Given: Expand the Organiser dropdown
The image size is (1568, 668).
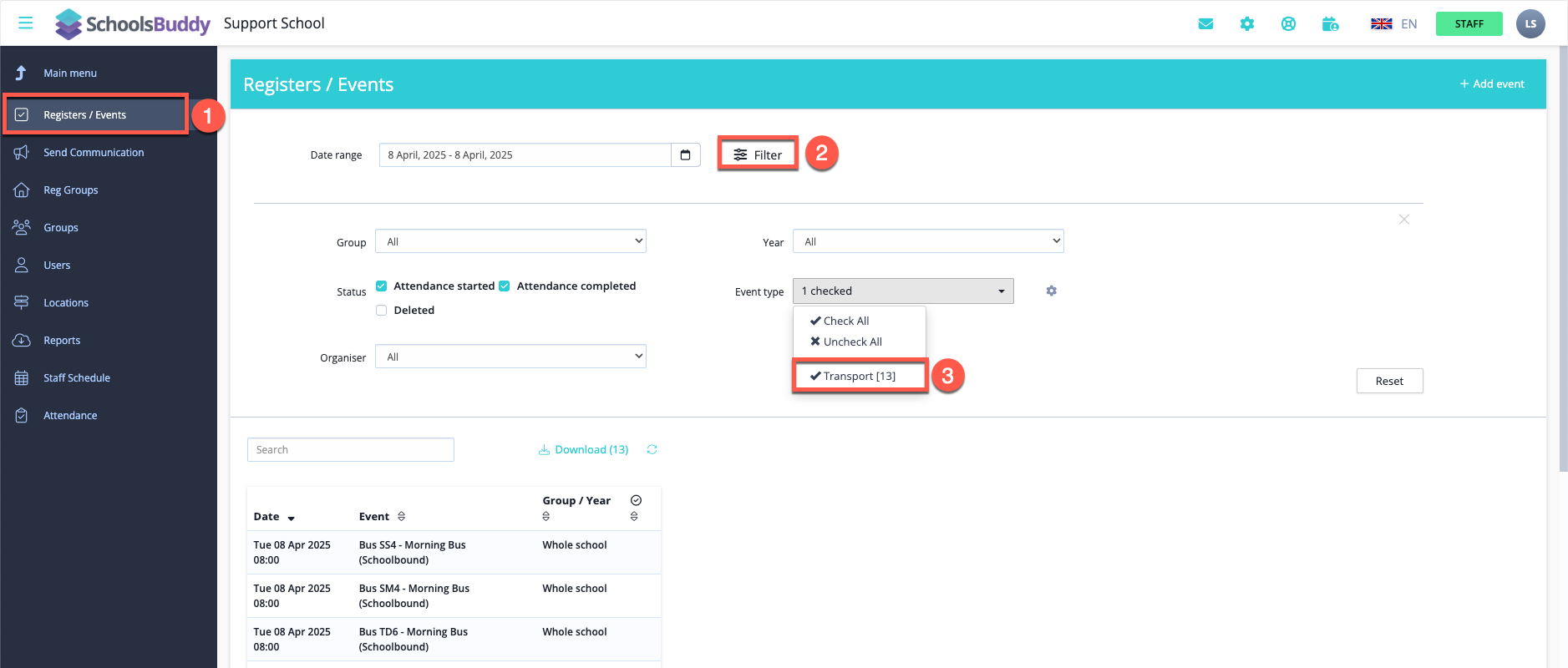Looking at the screenshot, I should pyautogui.click(x=510, y=357).
